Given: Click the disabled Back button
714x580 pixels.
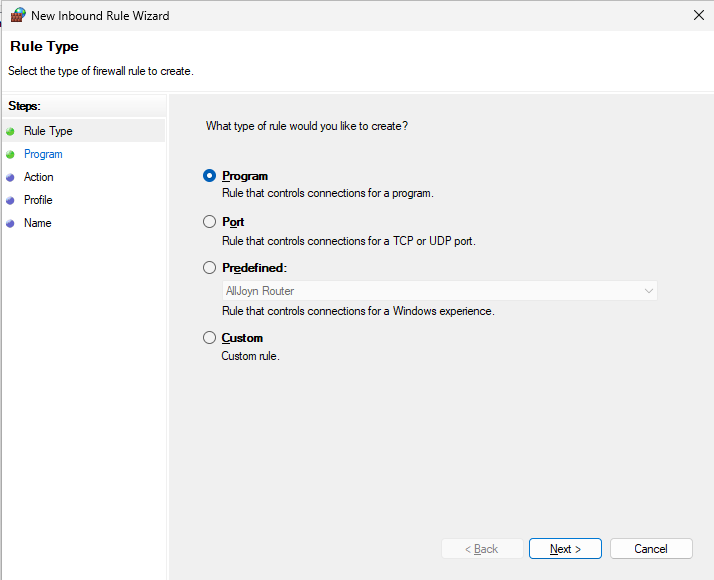Looking at the screenshot, I should [482, 549].
